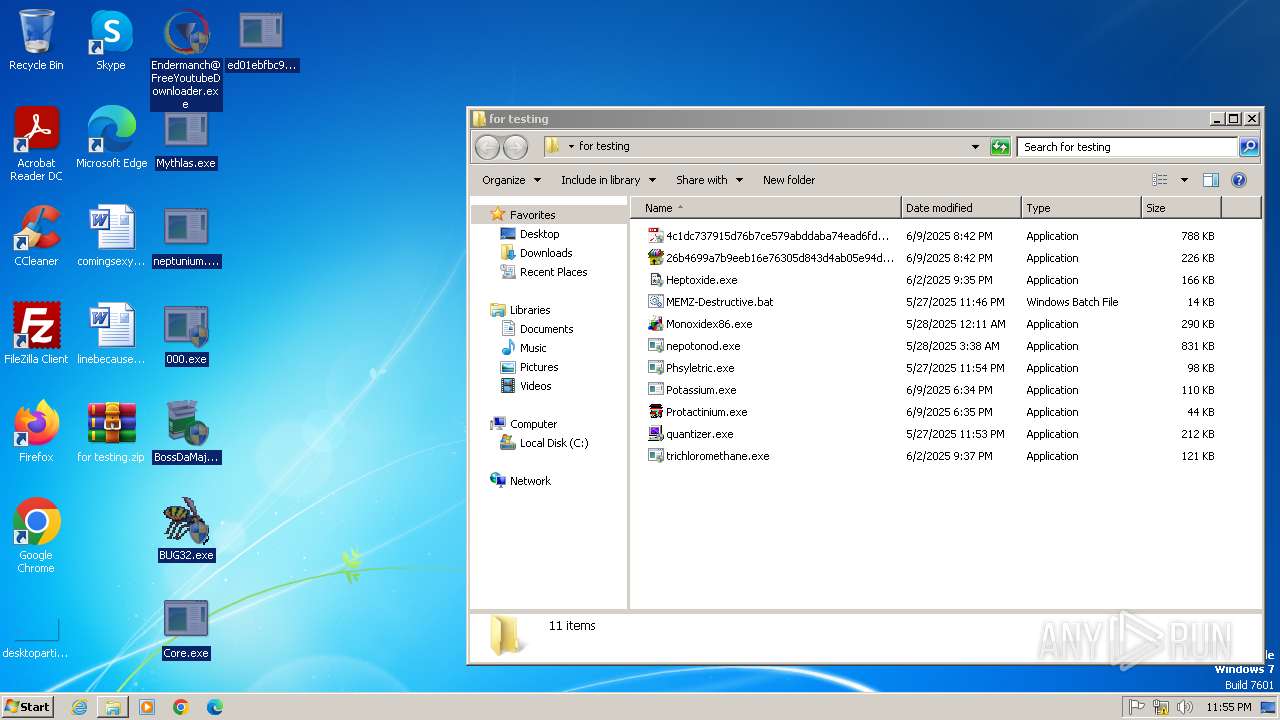Click the Explorer Back navigation button
1280x720 pixels.
pyautogui.click(x=487, y=147)
